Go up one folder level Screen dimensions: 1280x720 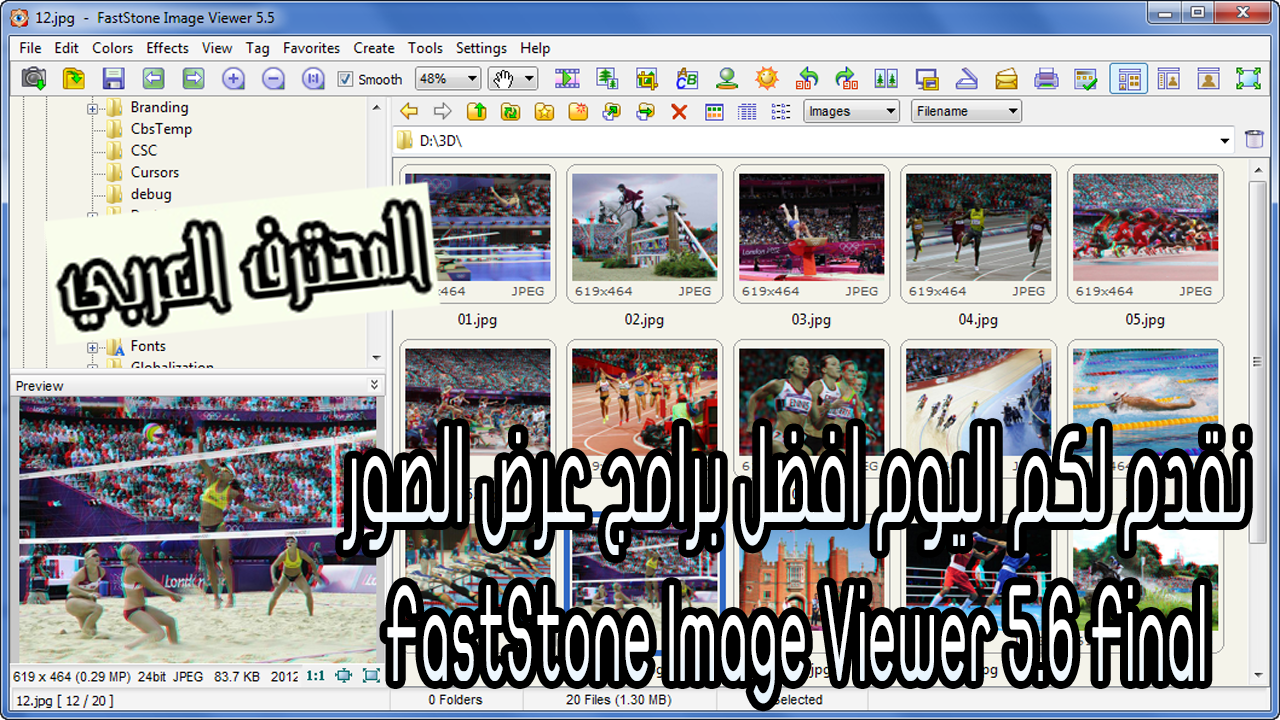click(x=477, y=111)
